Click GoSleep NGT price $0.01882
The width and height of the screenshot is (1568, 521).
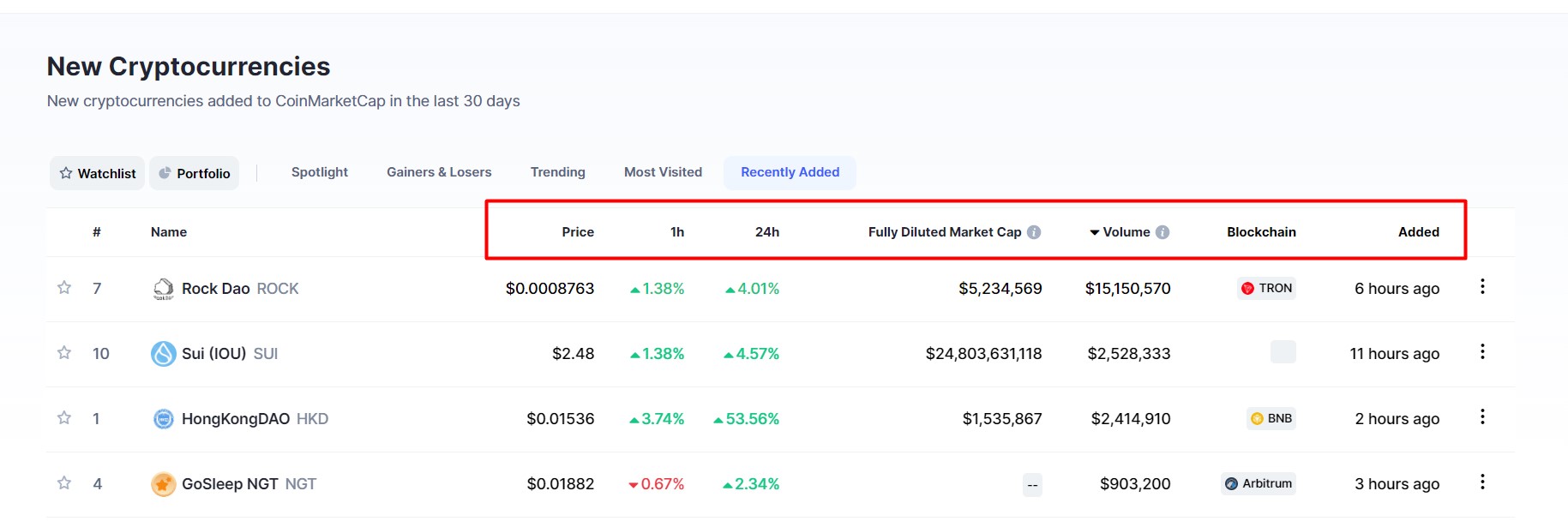[x=561, y=484]
